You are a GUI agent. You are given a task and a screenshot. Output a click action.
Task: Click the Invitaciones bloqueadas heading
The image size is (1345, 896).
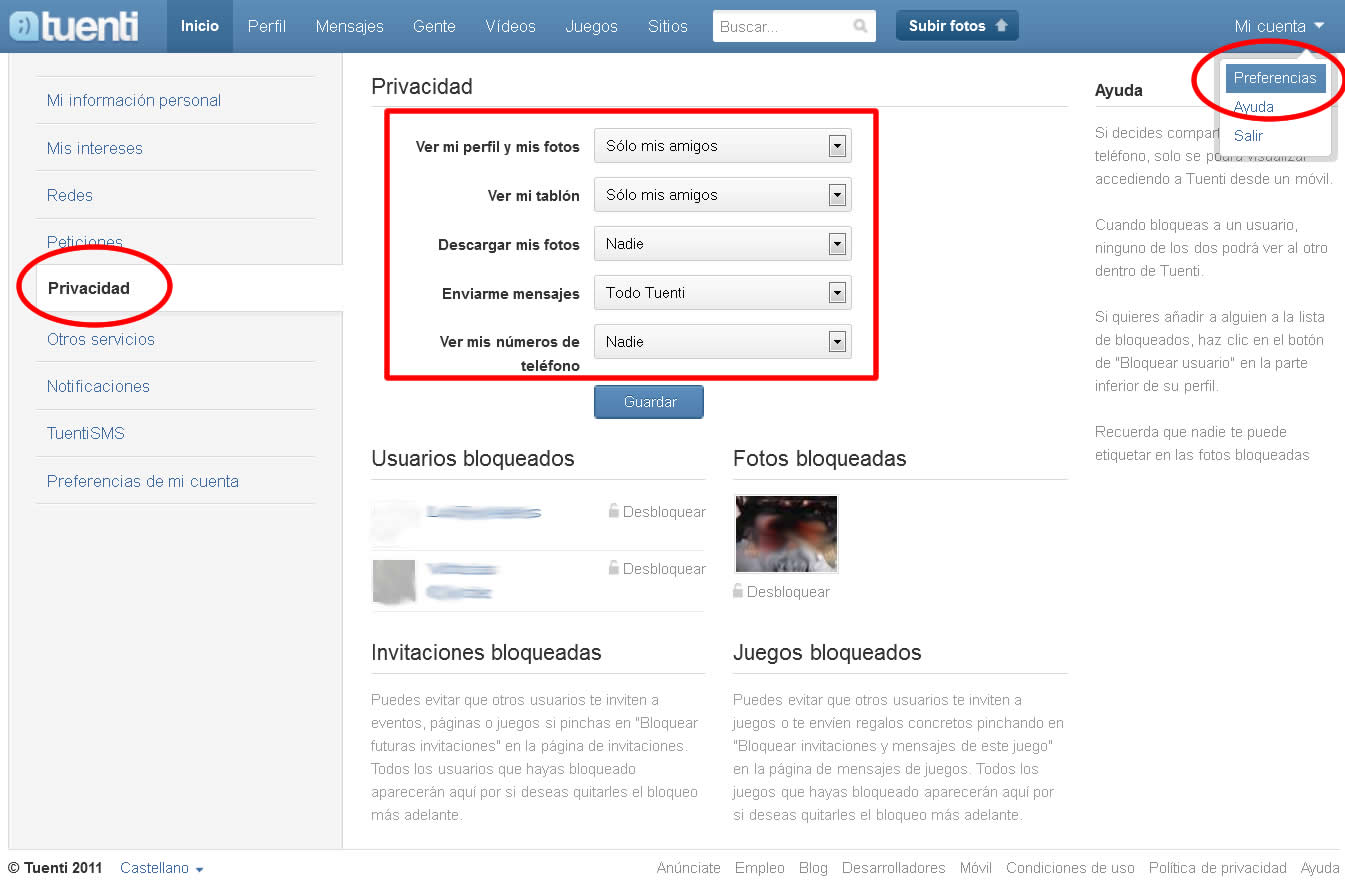click(486, 653)
